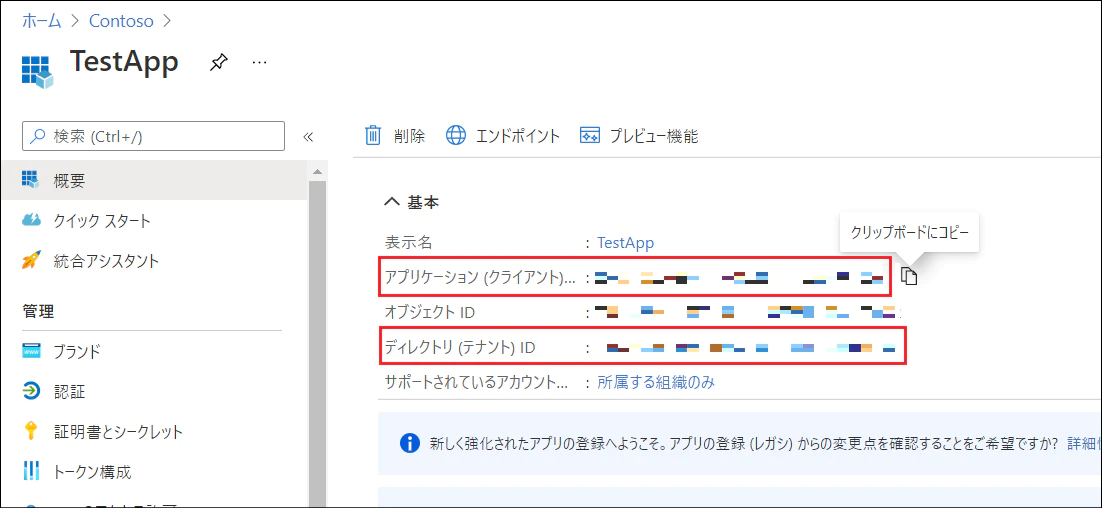
Task: Click the trash can delete icon
Action: pyautogui.click(x=373, y=136)
